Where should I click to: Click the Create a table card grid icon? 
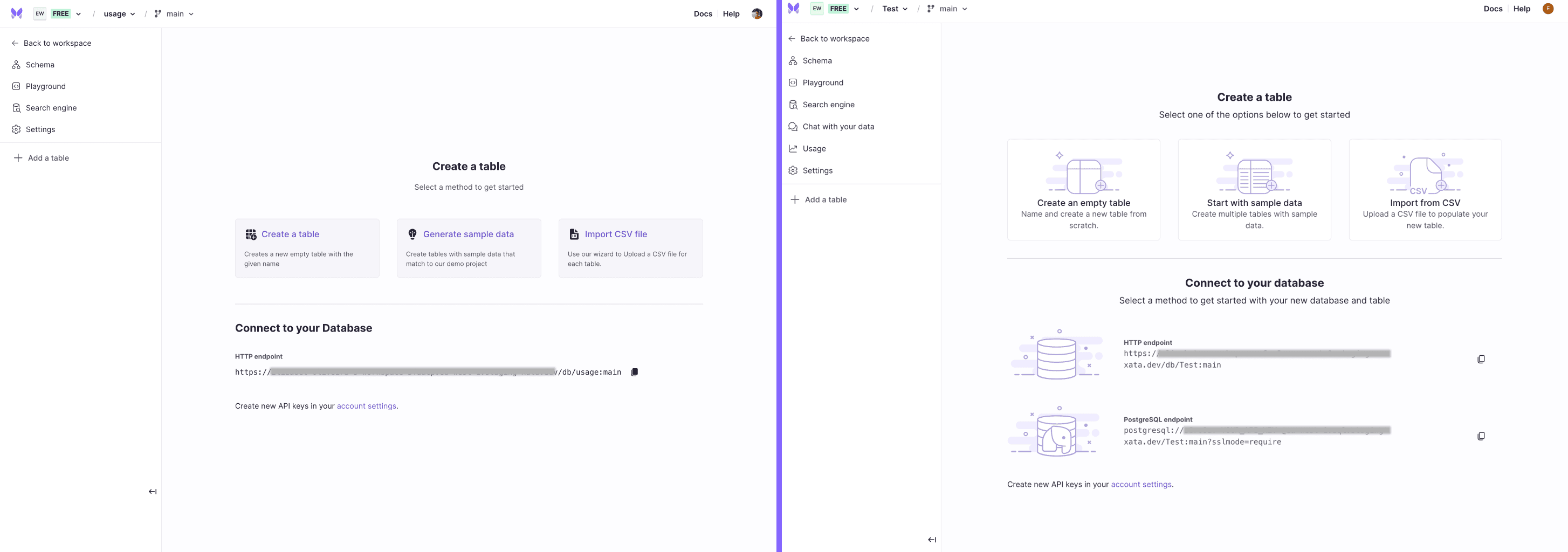click(x=251, y=234)
